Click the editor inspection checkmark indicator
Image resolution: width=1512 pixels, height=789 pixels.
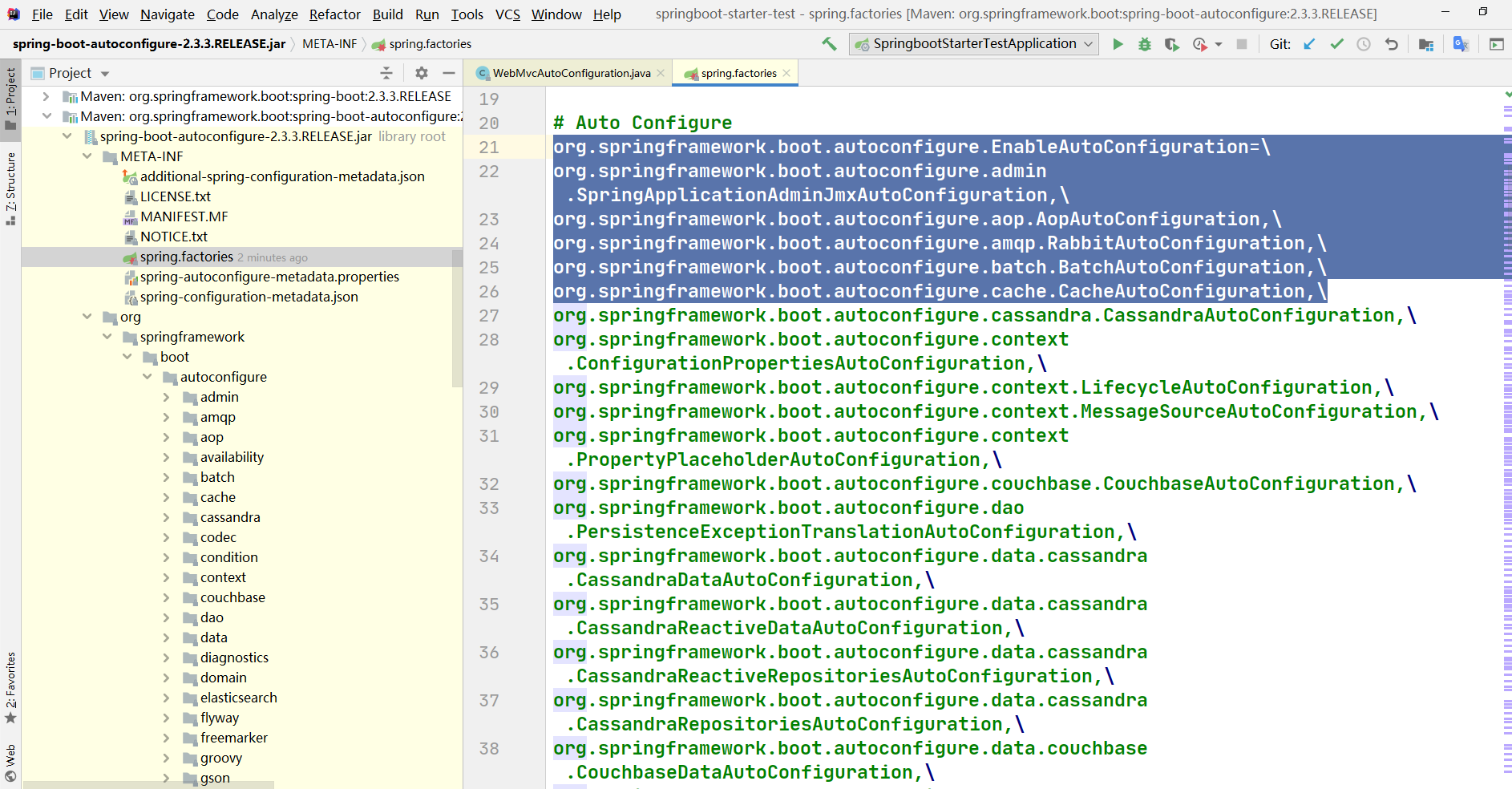click(x=1508, y=95)
